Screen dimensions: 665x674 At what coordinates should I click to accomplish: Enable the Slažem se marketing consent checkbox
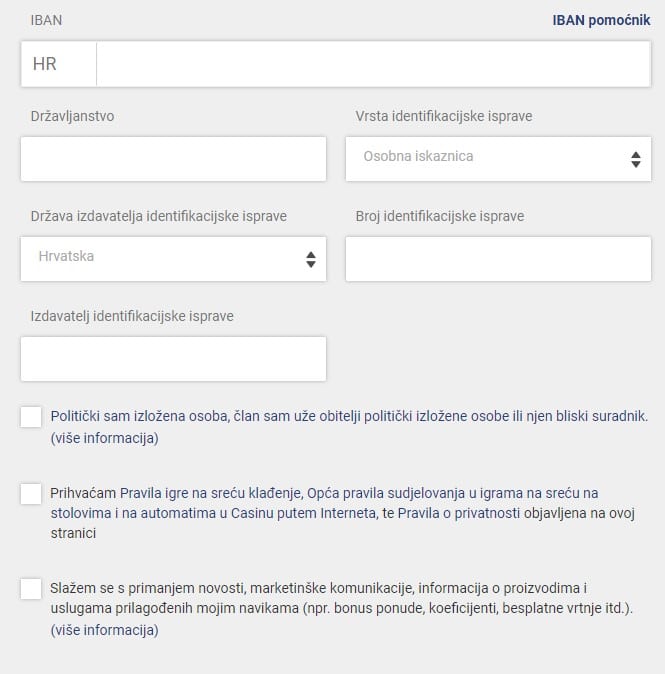31,588
